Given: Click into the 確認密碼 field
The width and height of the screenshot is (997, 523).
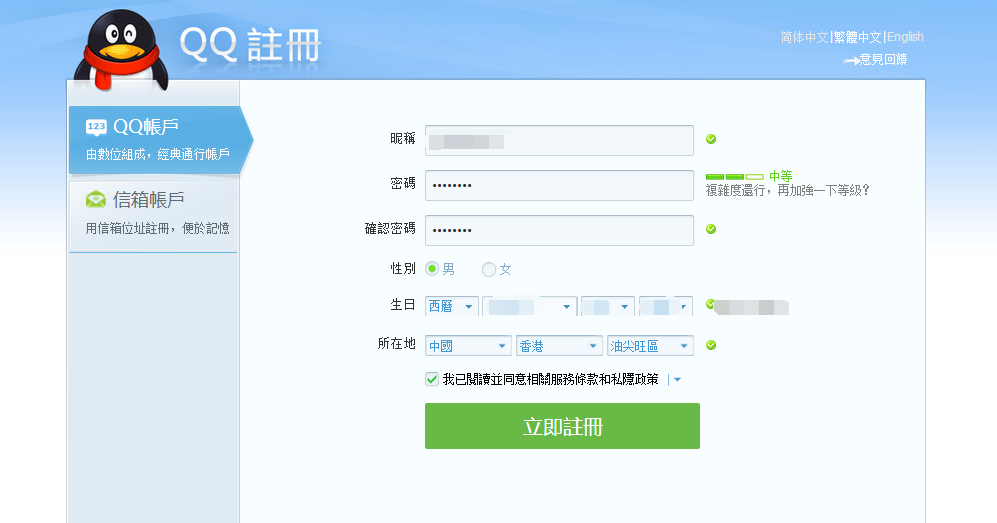Looking at the screenshot, I should pyautogui.click(x=559, y=230).
